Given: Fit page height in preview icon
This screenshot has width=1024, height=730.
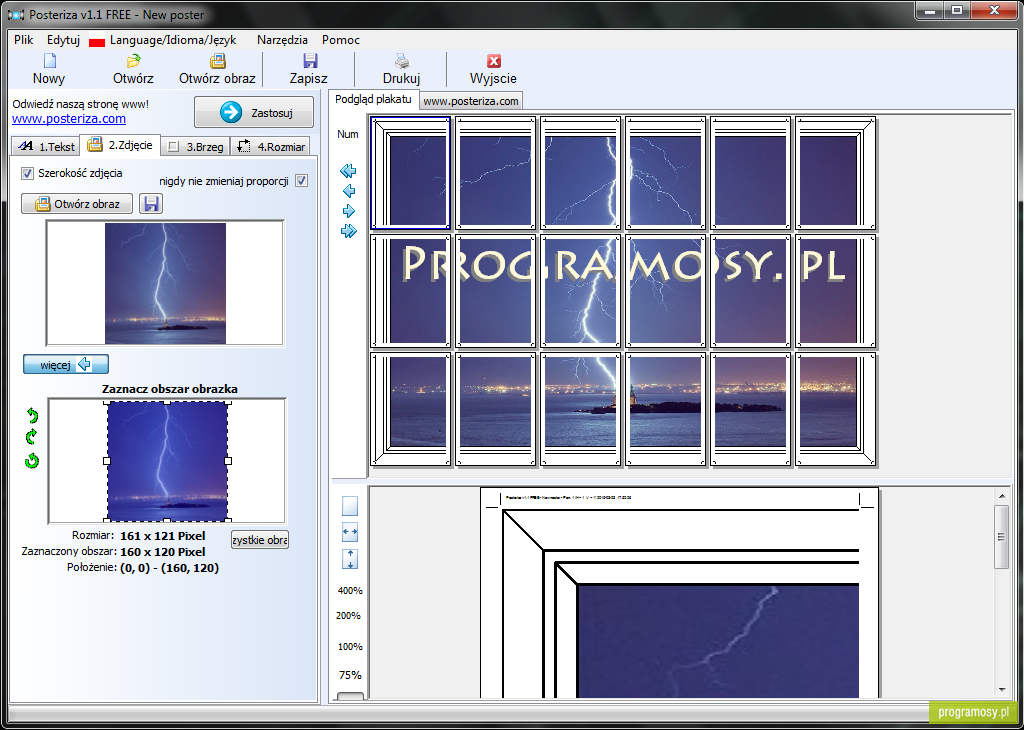Looking at the screenshot, I should point(350,559).
